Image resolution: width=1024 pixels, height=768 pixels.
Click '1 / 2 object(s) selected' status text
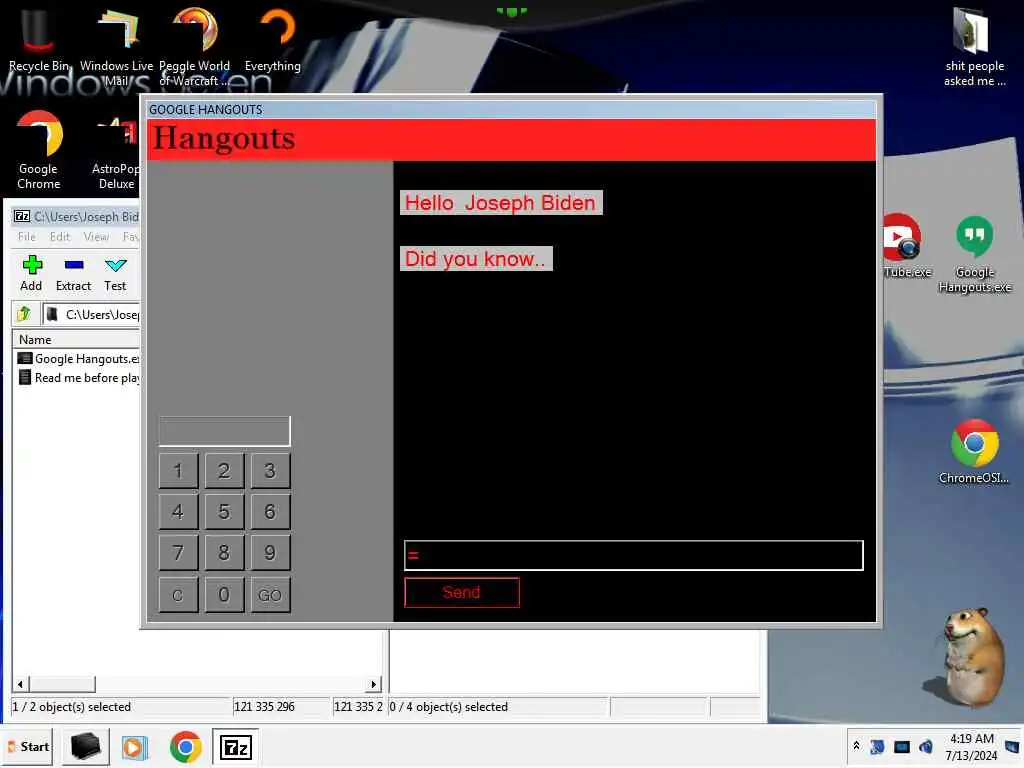coord(72,707)
